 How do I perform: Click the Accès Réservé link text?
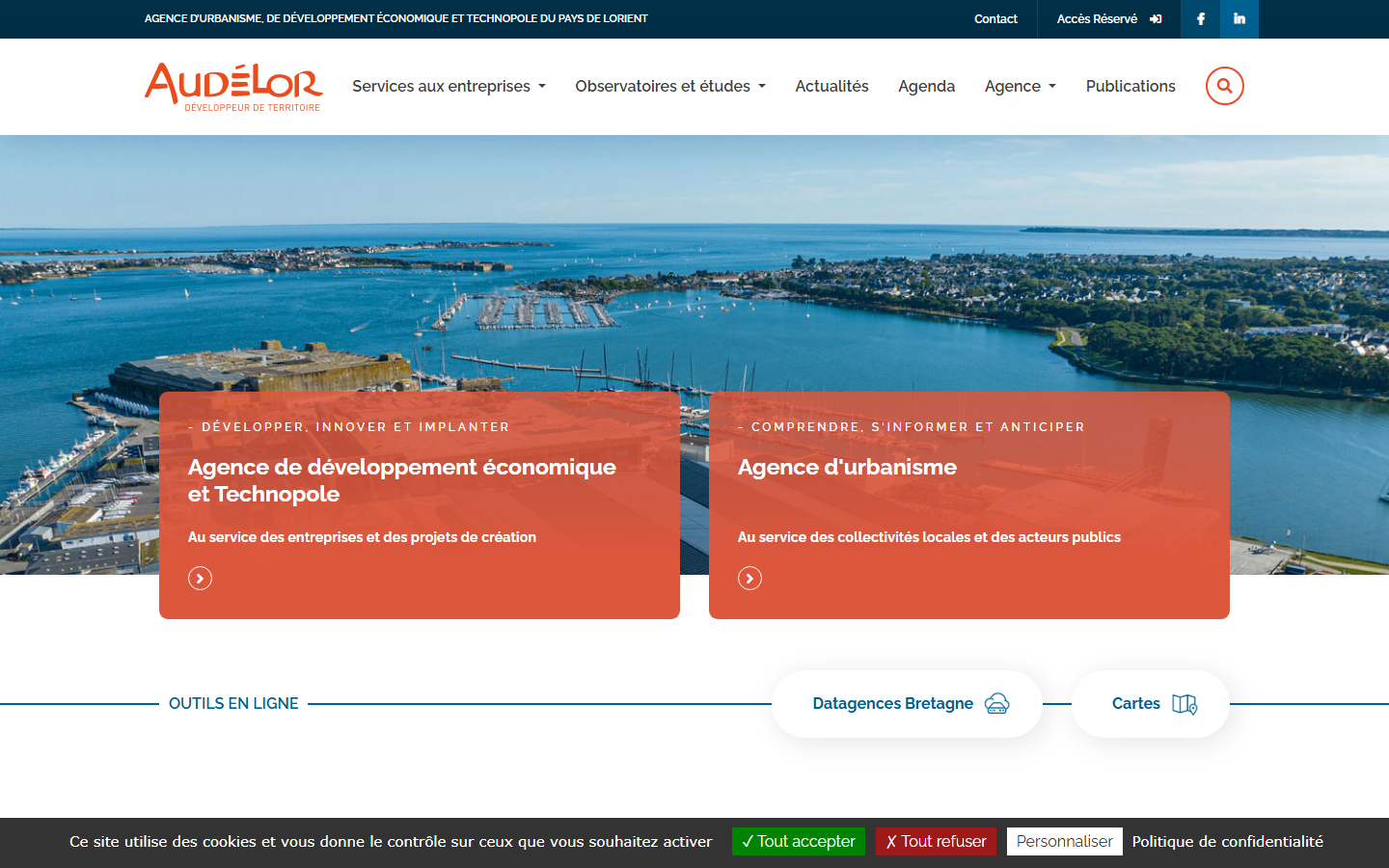1097,19
